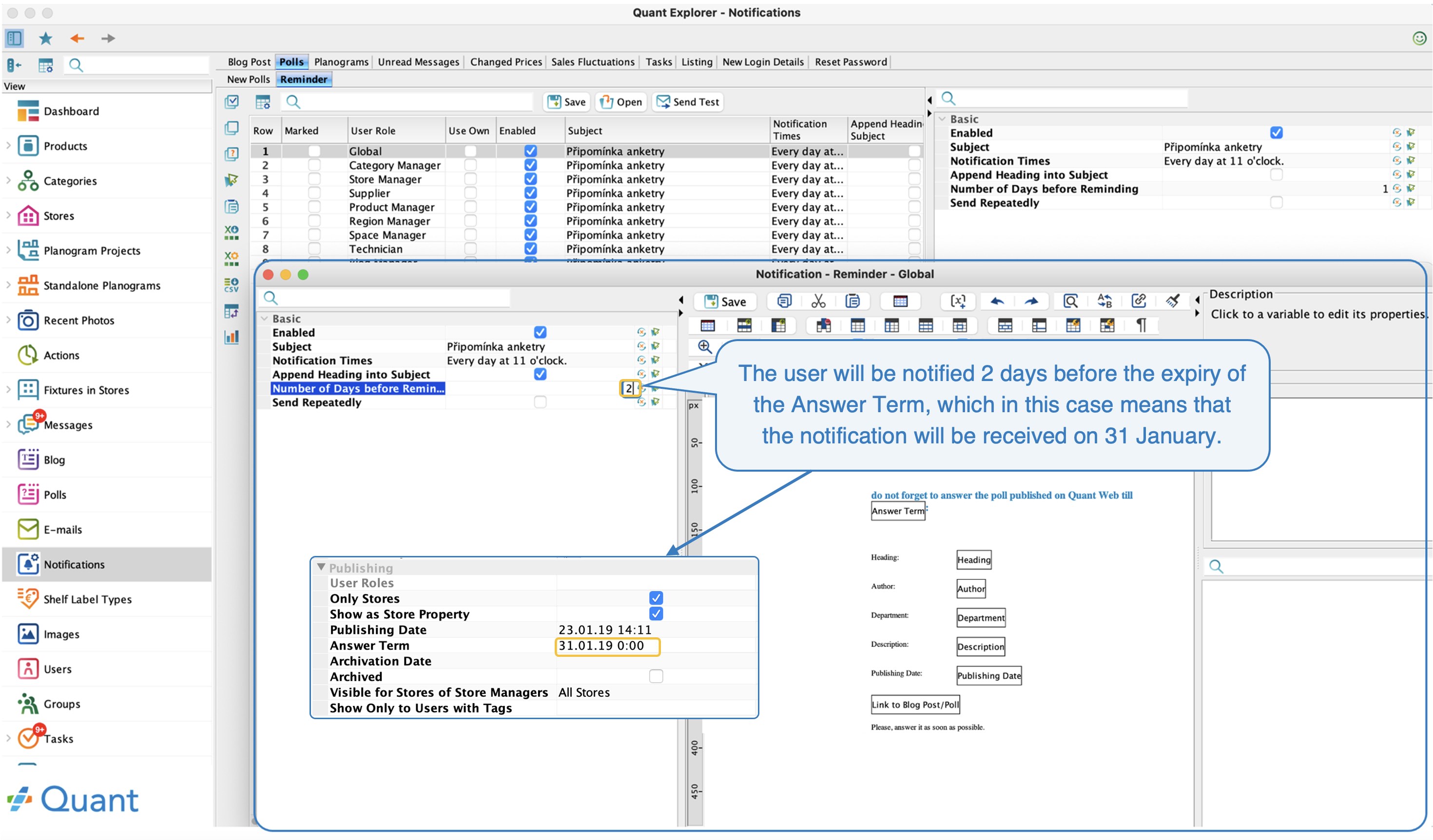Open Dashboard in the sidebar

click(x=71, y=112)
